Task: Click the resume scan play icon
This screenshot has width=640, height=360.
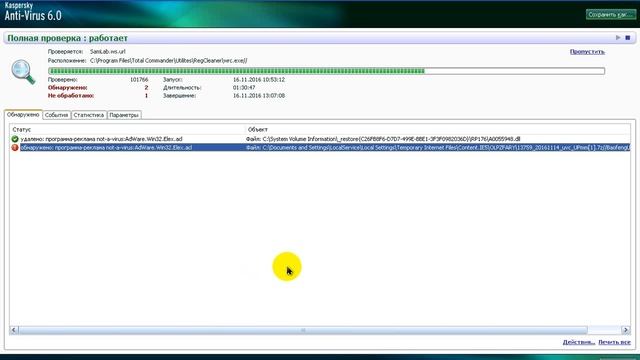Action: click(x=618, y=38)
